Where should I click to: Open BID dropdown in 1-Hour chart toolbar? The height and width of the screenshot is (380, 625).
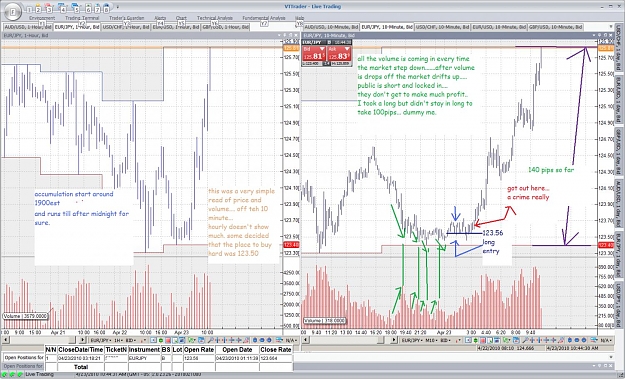[x=131, y=340]
